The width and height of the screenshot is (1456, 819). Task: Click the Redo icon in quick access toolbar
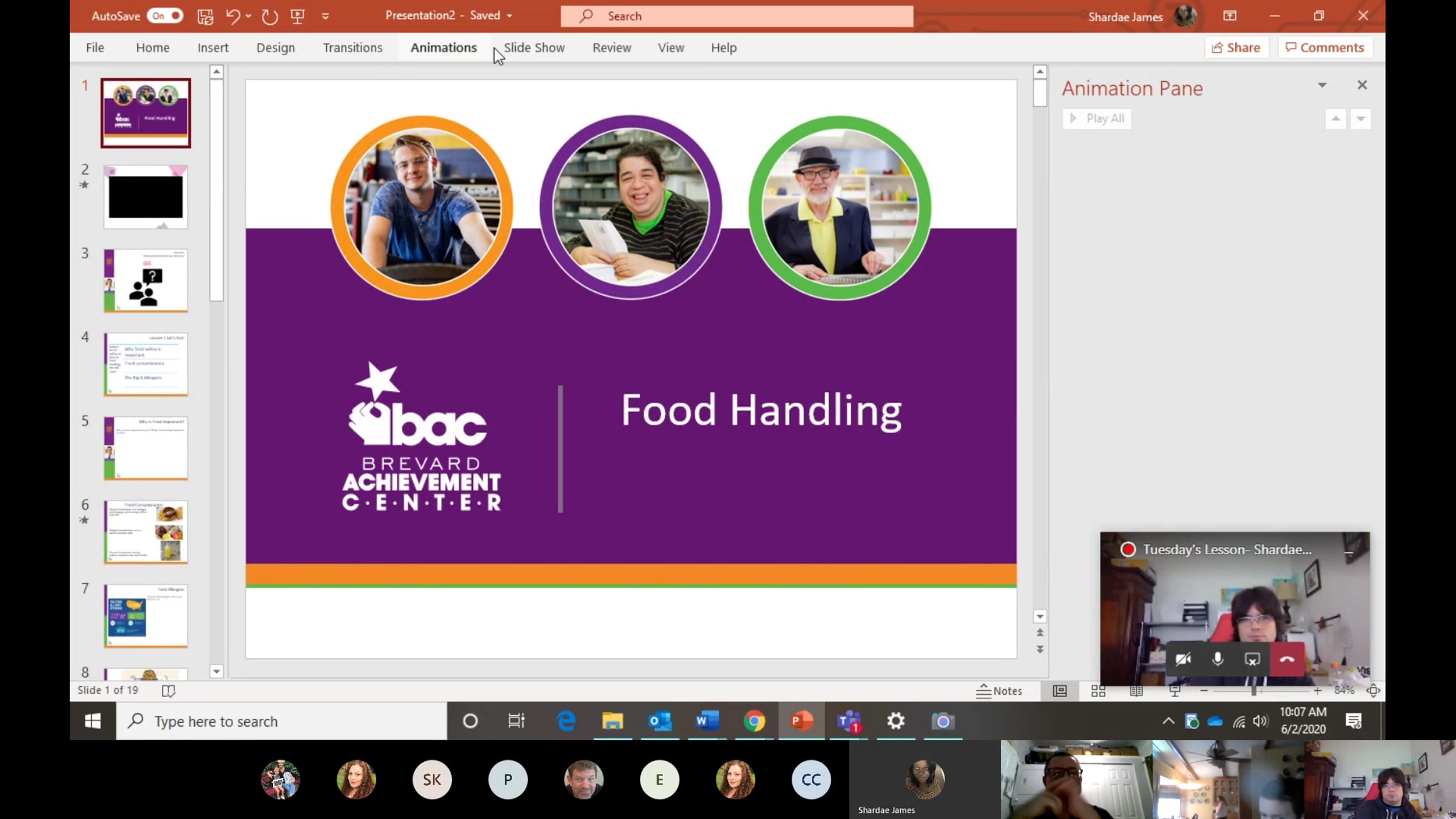269,16
